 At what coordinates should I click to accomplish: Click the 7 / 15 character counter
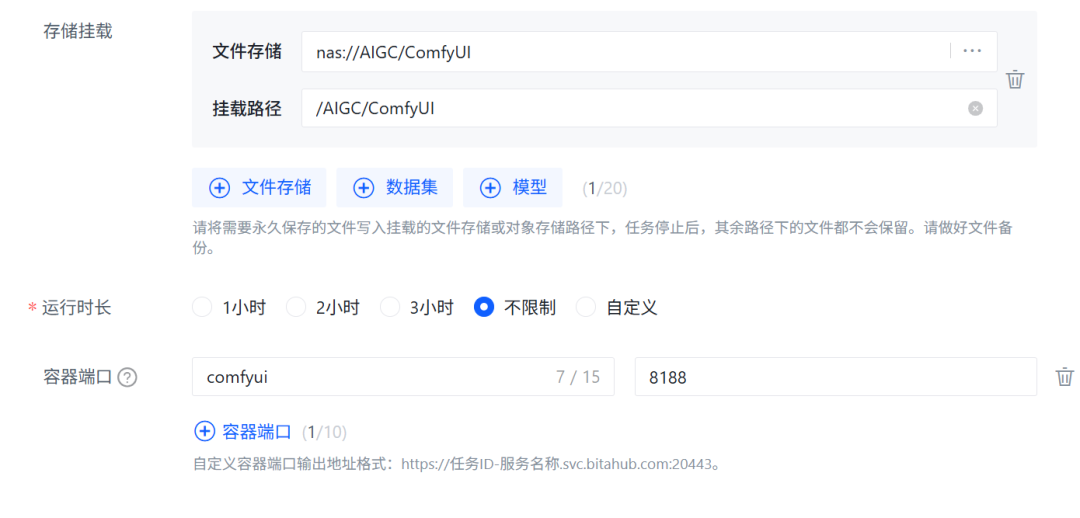(x=578, y=377)
